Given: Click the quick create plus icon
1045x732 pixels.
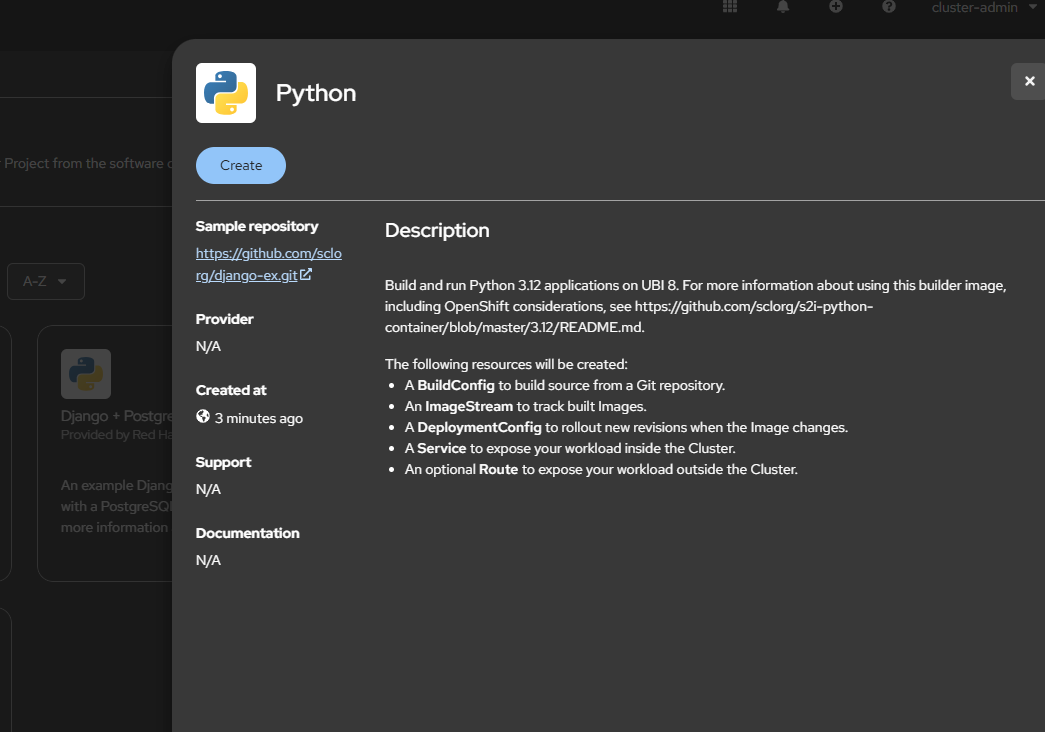Looking at the screenshot, I should [x=836, y=7].
